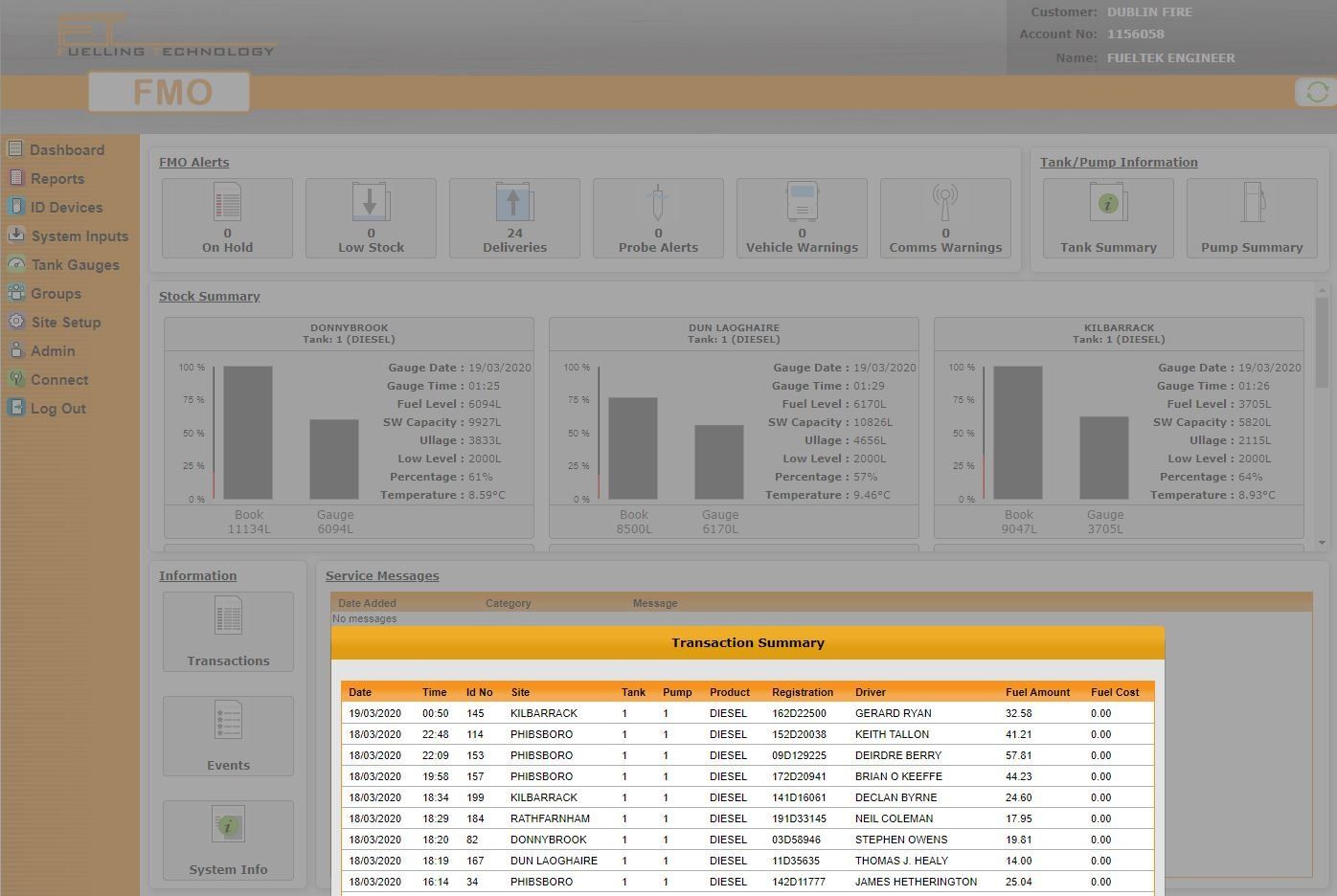The height and width of the screenshot is (896, 1337).
Task: Click the Log Out door icon
Action: coord(14,407)
